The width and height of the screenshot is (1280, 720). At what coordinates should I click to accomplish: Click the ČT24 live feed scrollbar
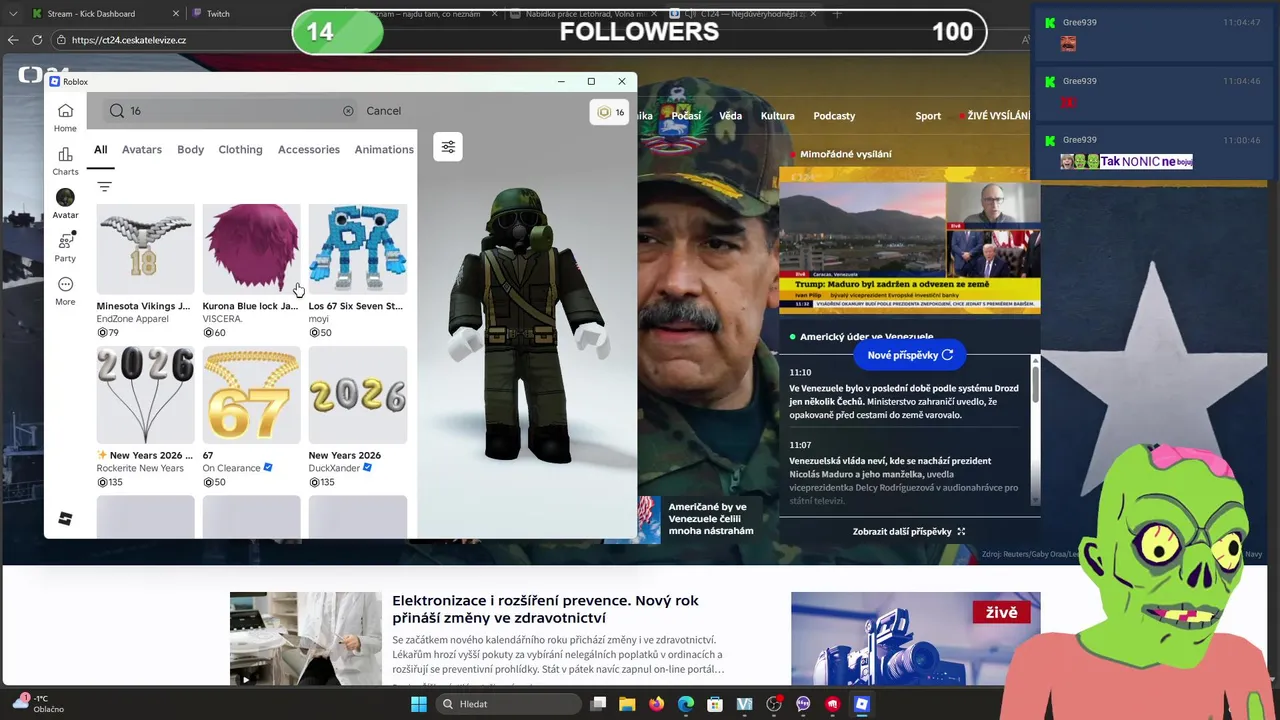[x=1035, y=385]
